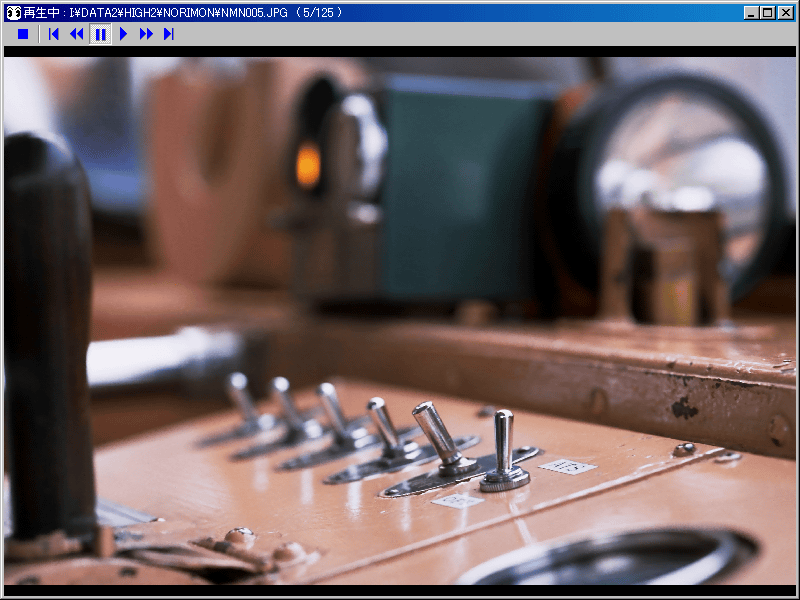The height and width of the screenshot is (600, 800).
Task: Skip to the last image
Action: pyautogui.click(x=169, y=34)
